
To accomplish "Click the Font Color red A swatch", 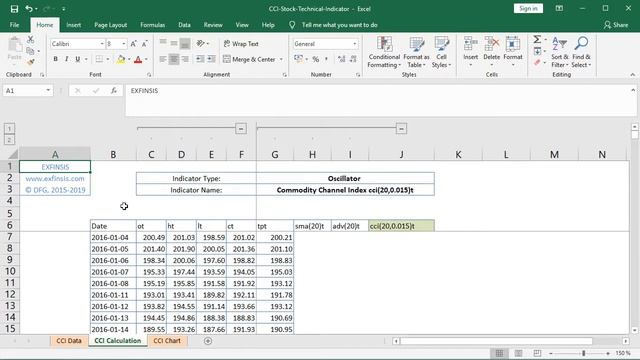I will 138,60.
